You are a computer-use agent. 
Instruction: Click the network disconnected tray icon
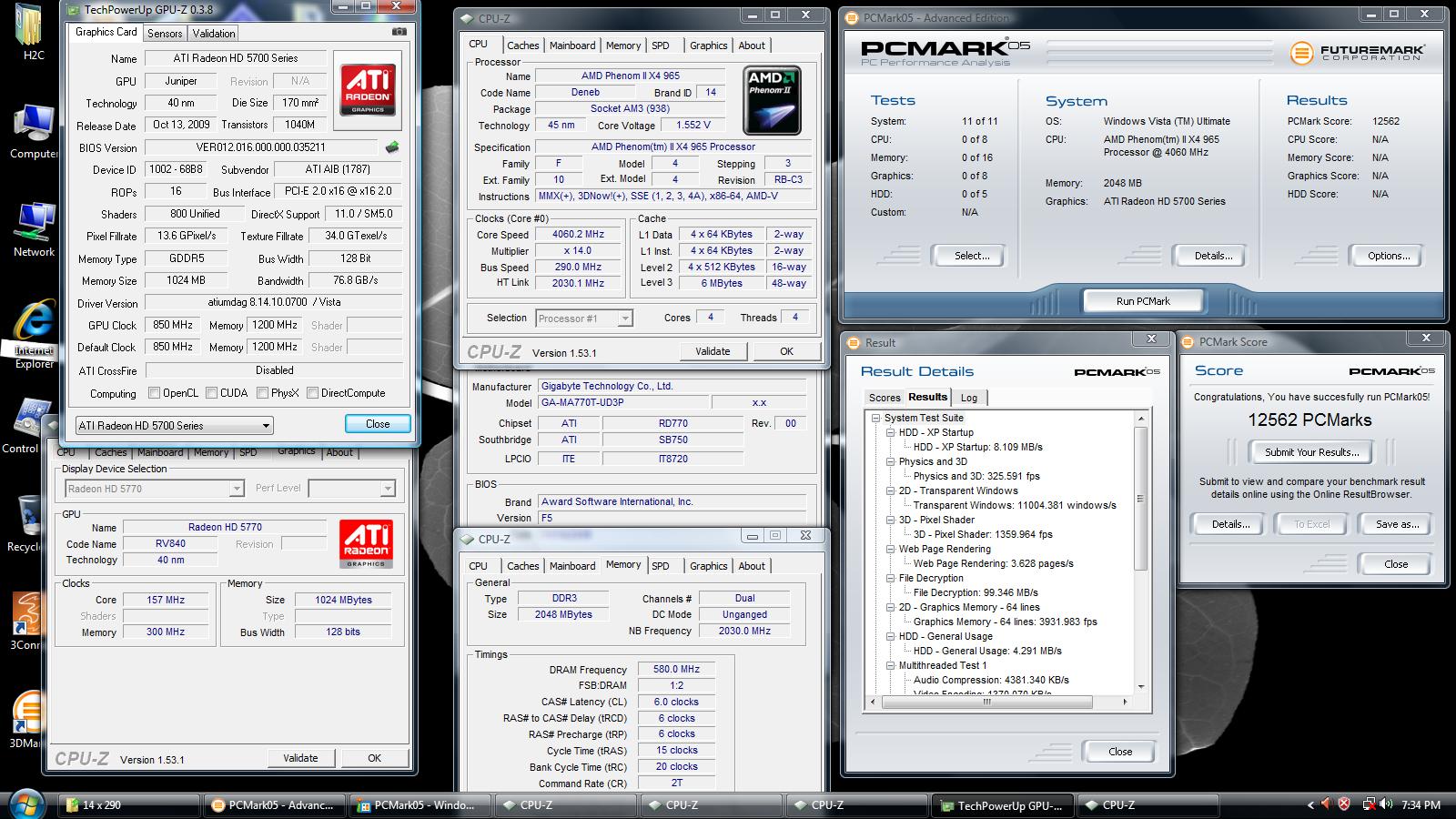tap(1368, 804)
